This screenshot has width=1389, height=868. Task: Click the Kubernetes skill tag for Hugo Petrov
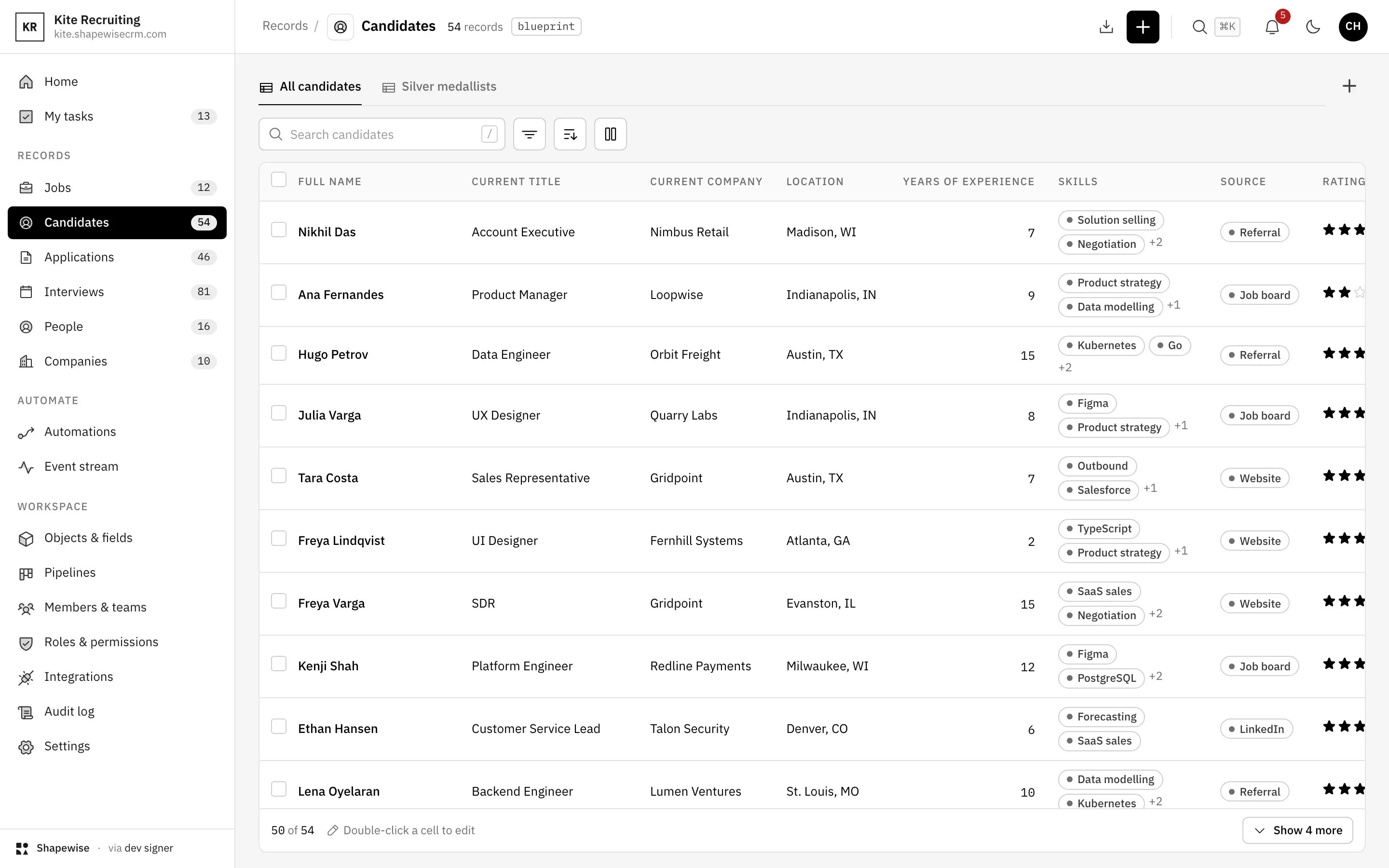coord(1101,346)
